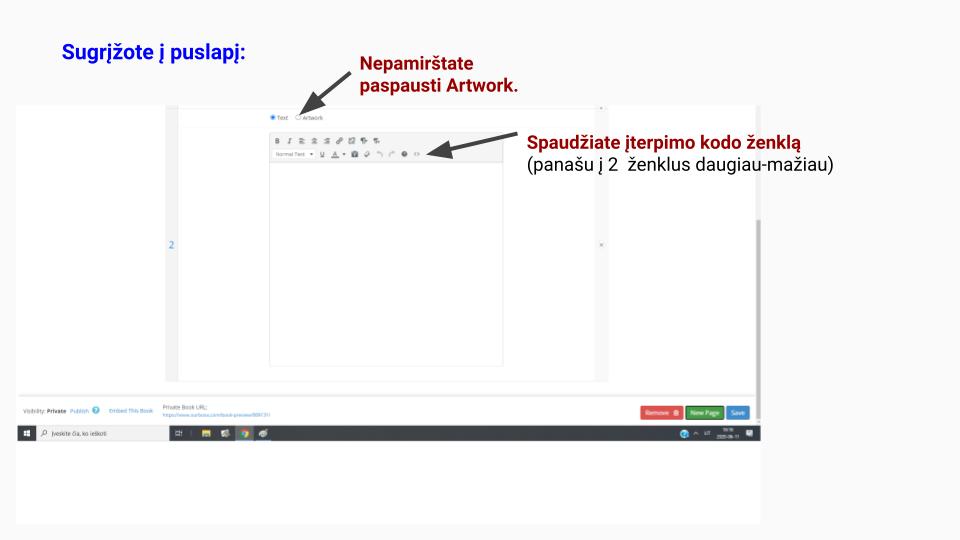Click the Bold formatting icon
This screenshot has width=960, height=540.
277,141
